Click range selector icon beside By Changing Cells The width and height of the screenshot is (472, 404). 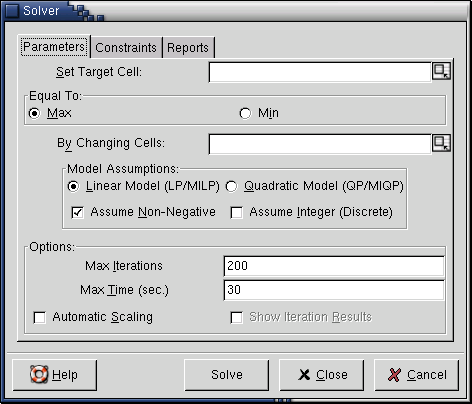tap(441, 143)
